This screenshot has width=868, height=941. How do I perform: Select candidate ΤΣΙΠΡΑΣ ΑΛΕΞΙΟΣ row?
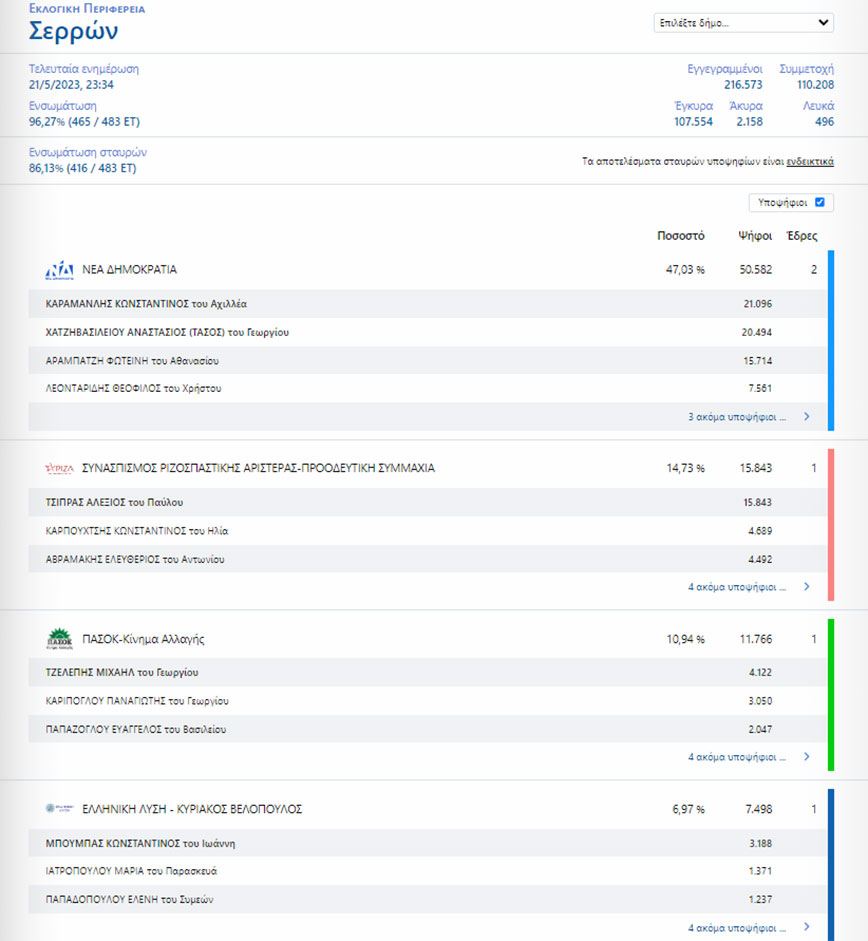115,502
